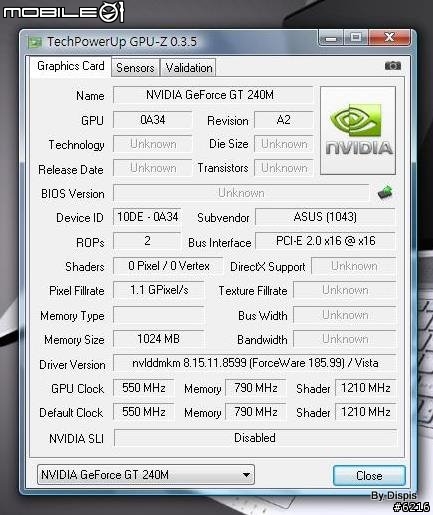Click the ROPs field showing 2
The width and height of the screenshot is (433, 515).
coord(147,241)
